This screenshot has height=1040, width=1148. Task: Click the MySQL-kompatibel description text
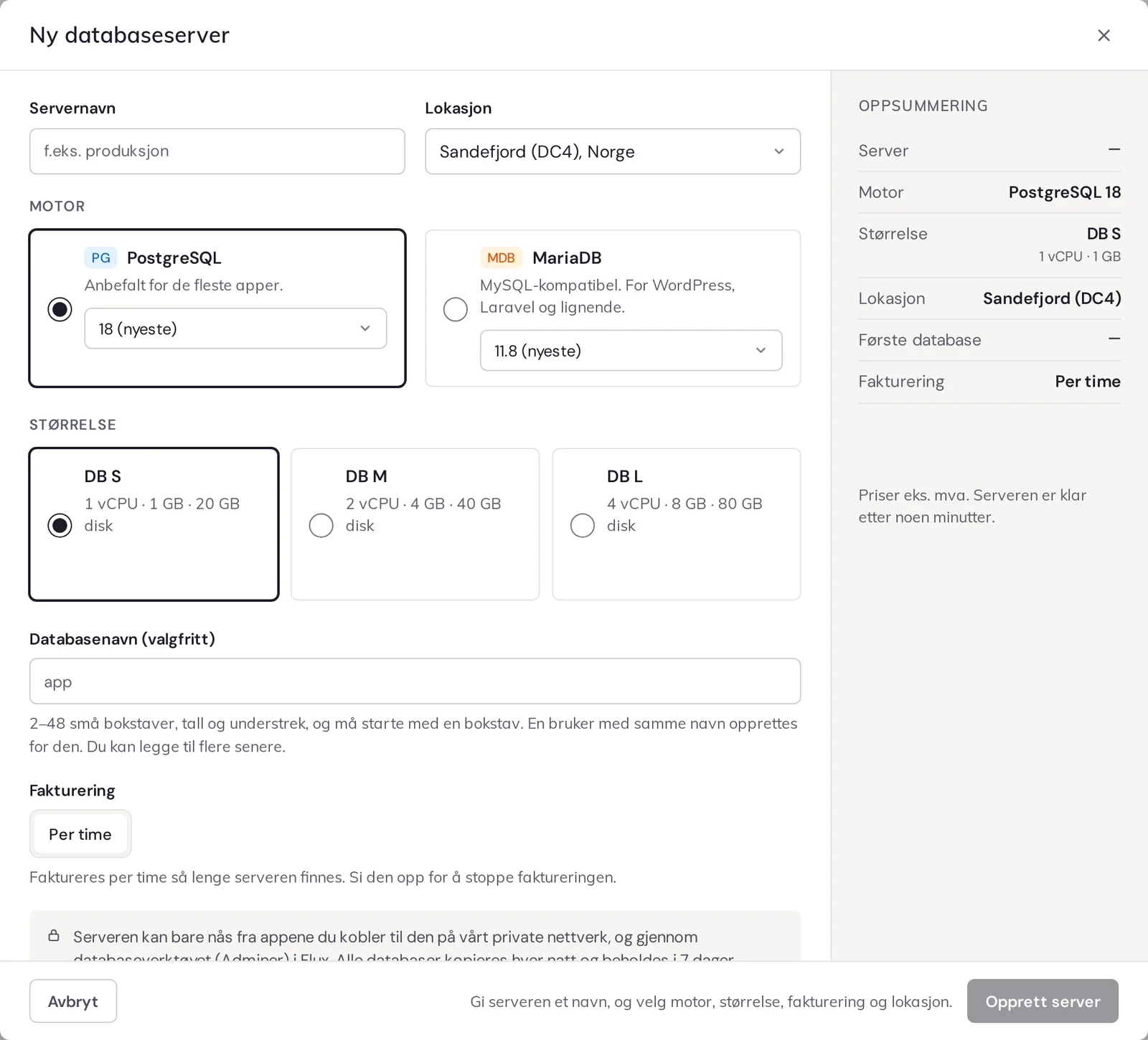(x=608, y=296)
